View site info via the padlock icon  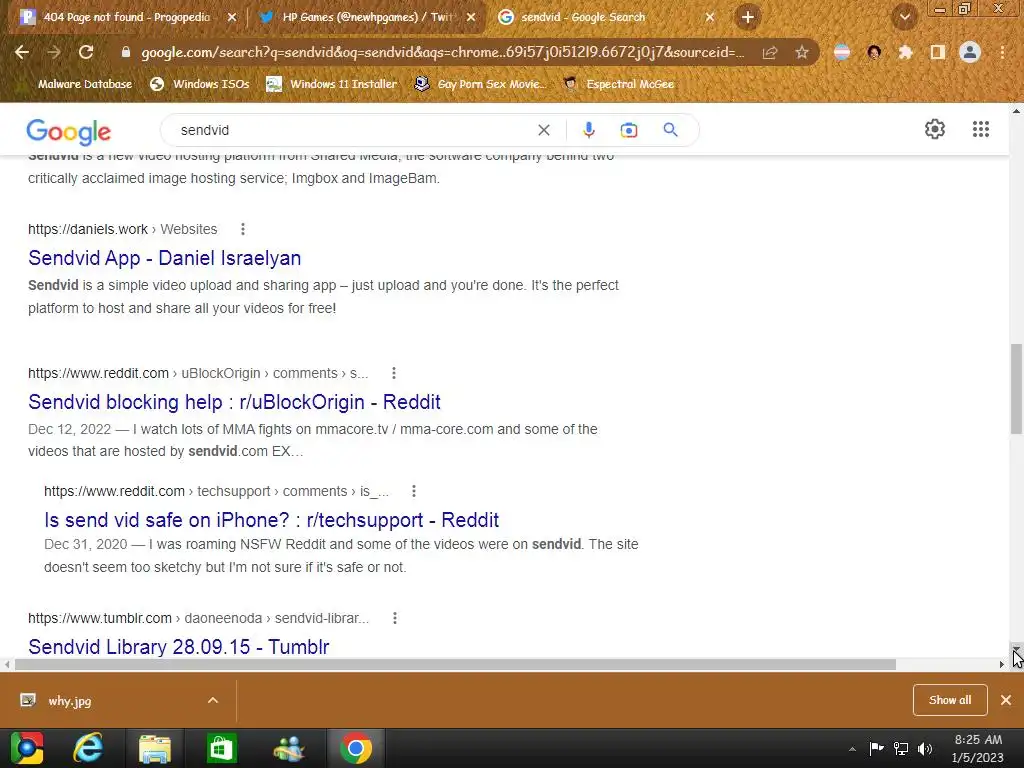point(125,52)
